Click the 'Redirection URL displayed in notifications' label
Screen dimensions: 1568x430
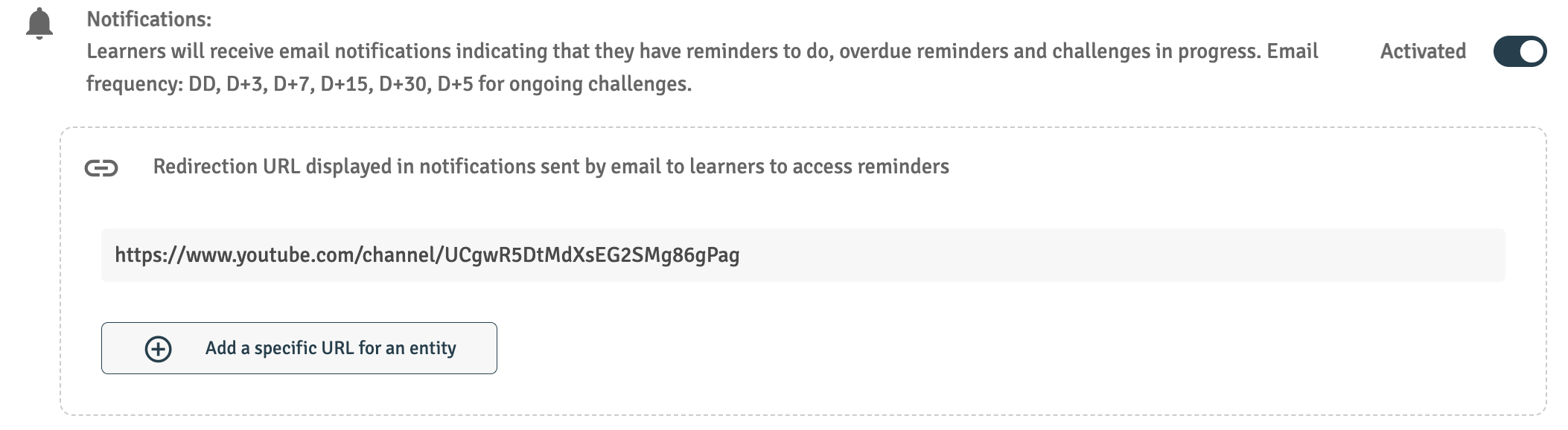click(551, 167)
